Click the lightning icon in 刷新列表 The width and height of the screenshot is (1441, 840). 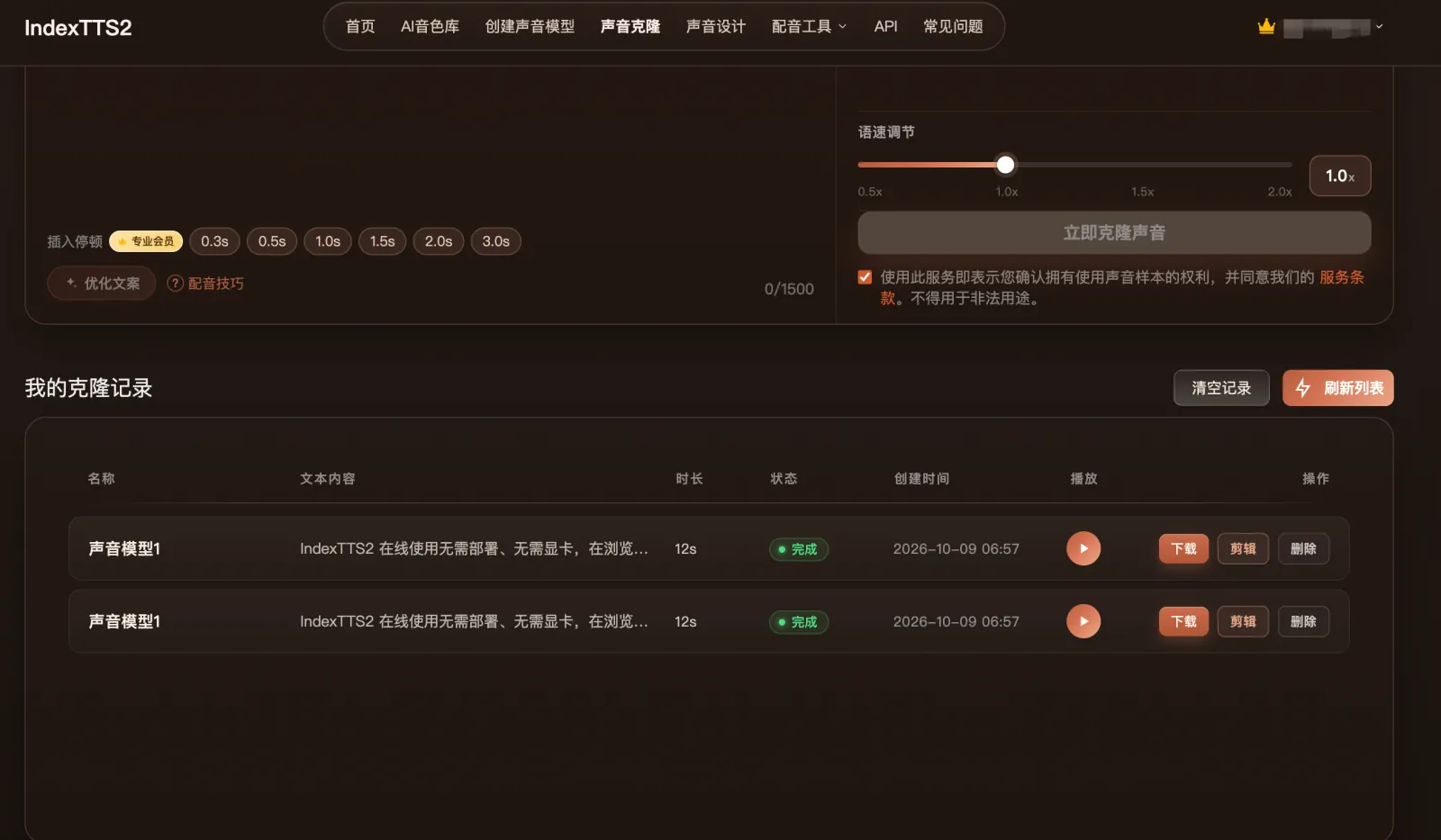pos(1302,388)
